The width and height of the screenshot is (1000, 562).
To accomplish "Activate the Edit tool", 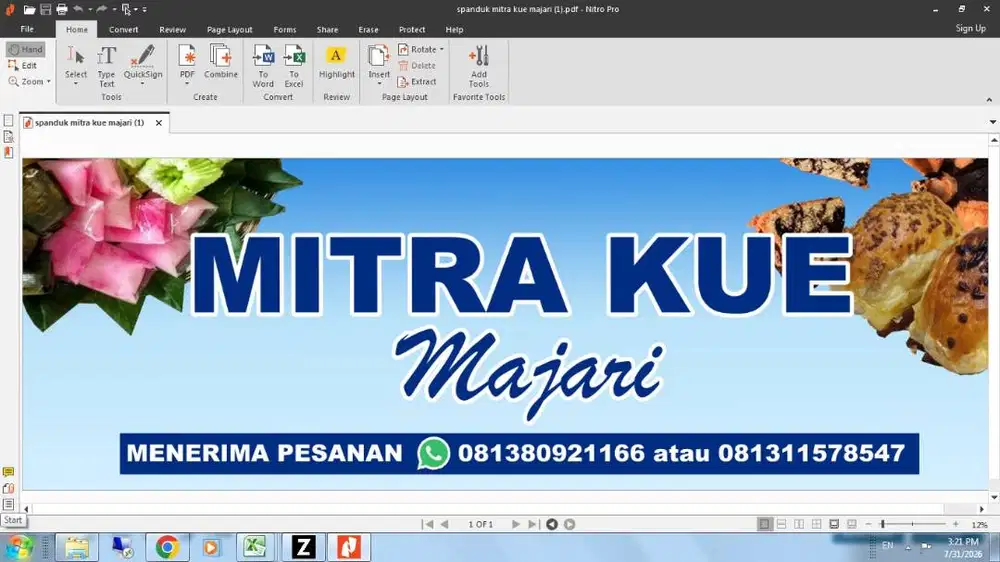I will (x=23, y=66).
